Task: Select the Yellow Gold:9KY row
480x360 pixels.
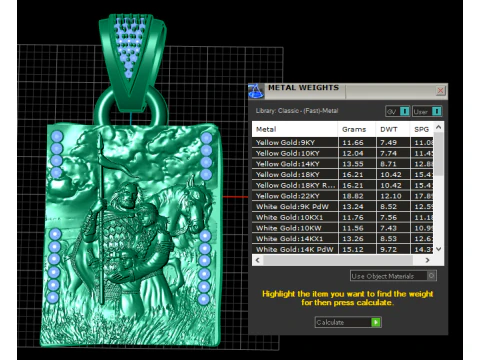Action: point(343,142)
